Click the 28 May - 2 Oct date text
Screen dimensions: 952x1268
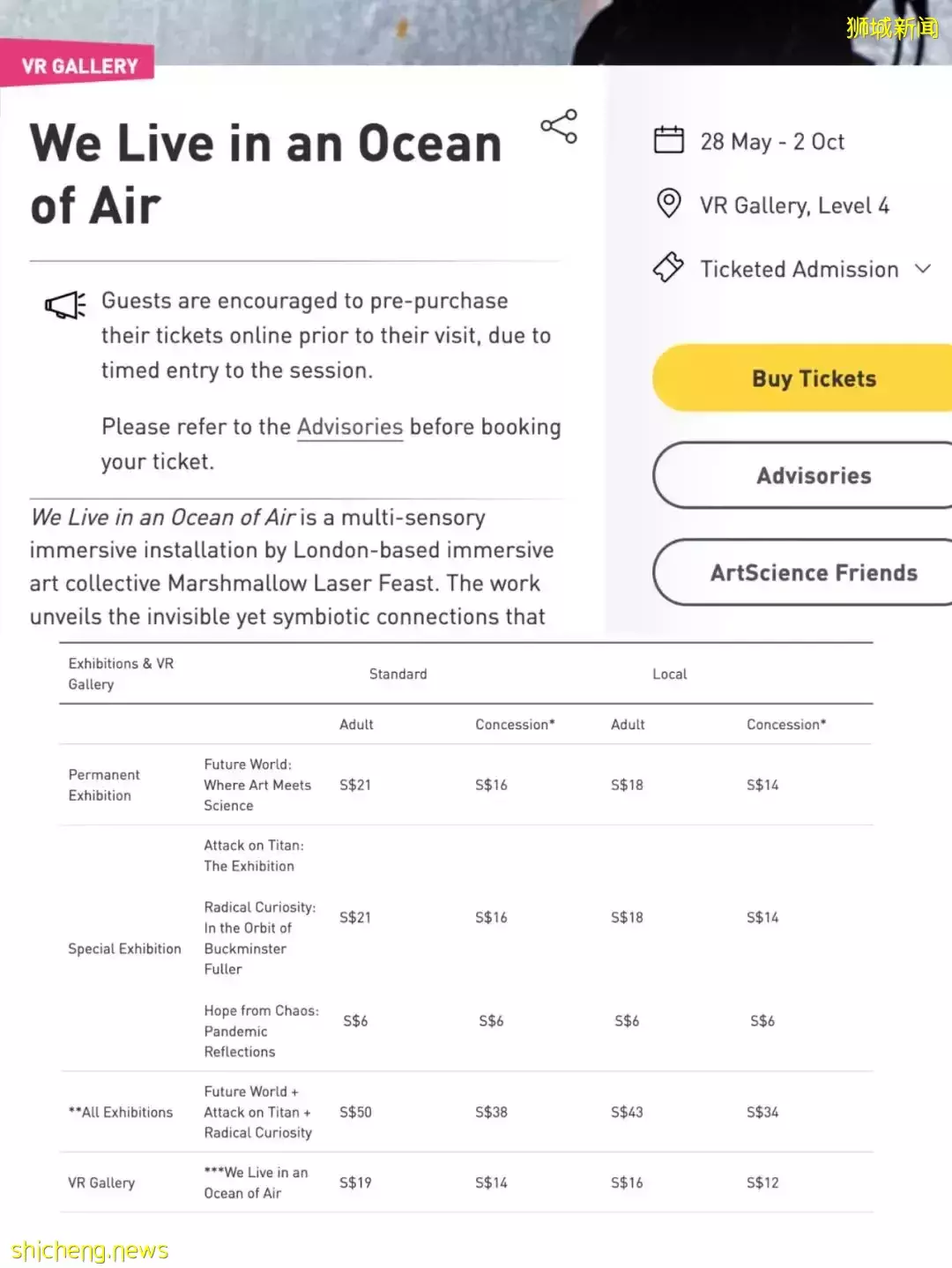pyautogui.click(x=772, y=142)
